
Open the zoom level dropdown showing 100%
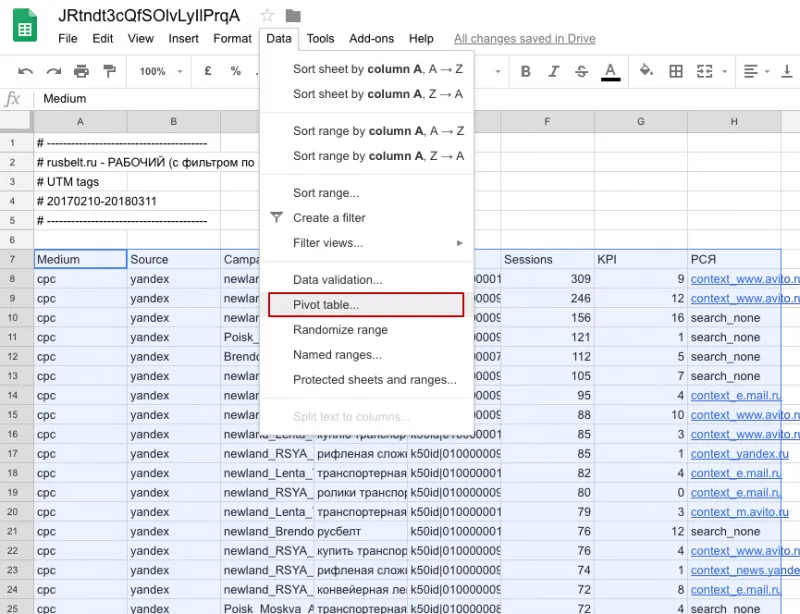(x=161, y=71)
